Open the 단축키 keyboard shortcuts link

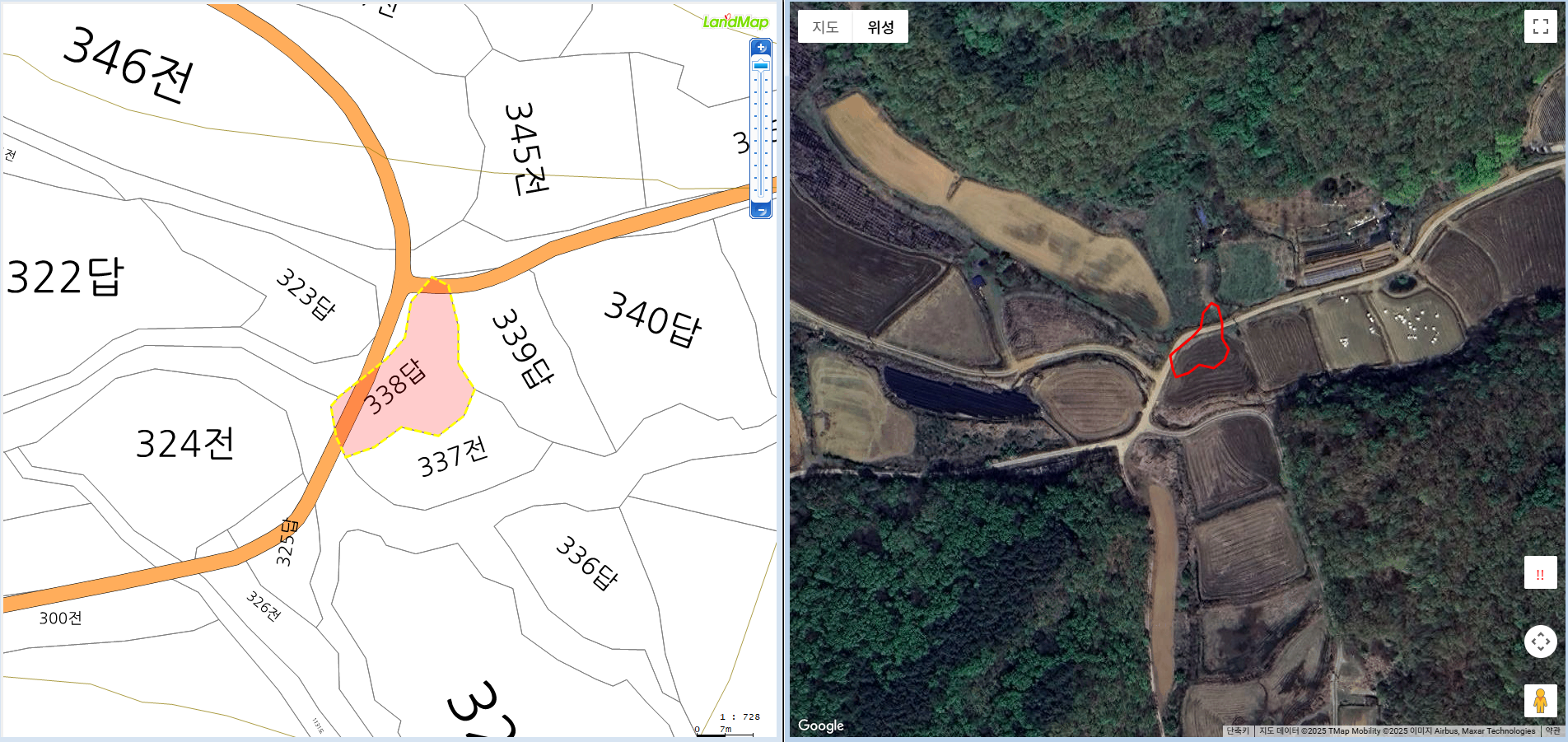[1238, 730]
